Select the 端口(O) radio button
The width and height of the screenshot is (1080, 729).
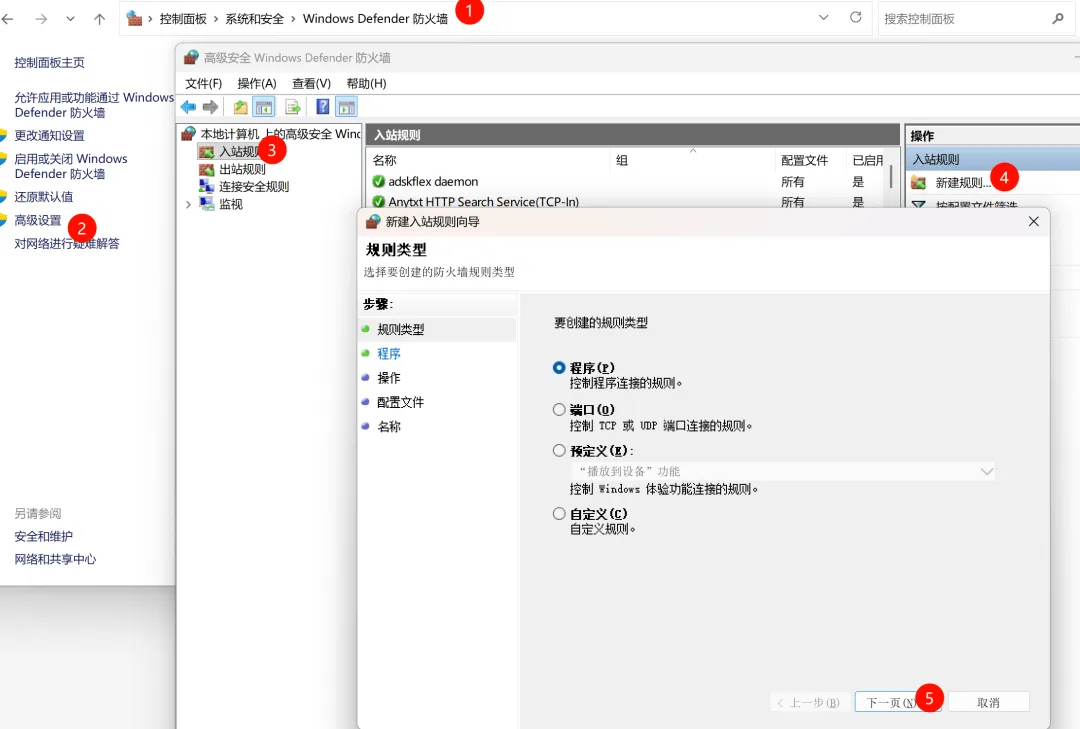pyautogui.click(x=559, y=409)
